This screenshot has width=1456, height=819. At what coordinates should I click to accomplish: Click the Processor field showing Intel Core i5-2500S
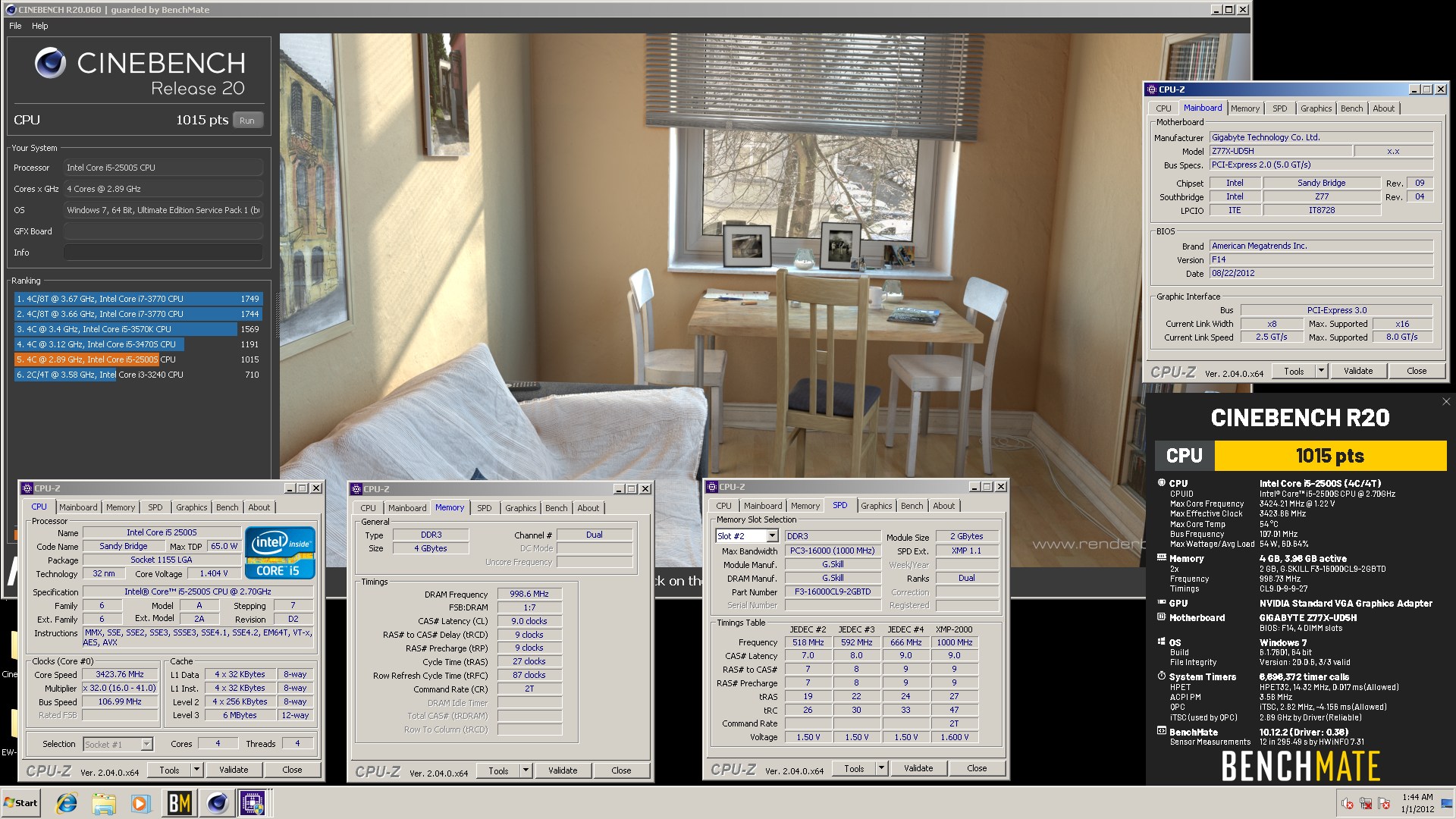[x=163, y=168]
